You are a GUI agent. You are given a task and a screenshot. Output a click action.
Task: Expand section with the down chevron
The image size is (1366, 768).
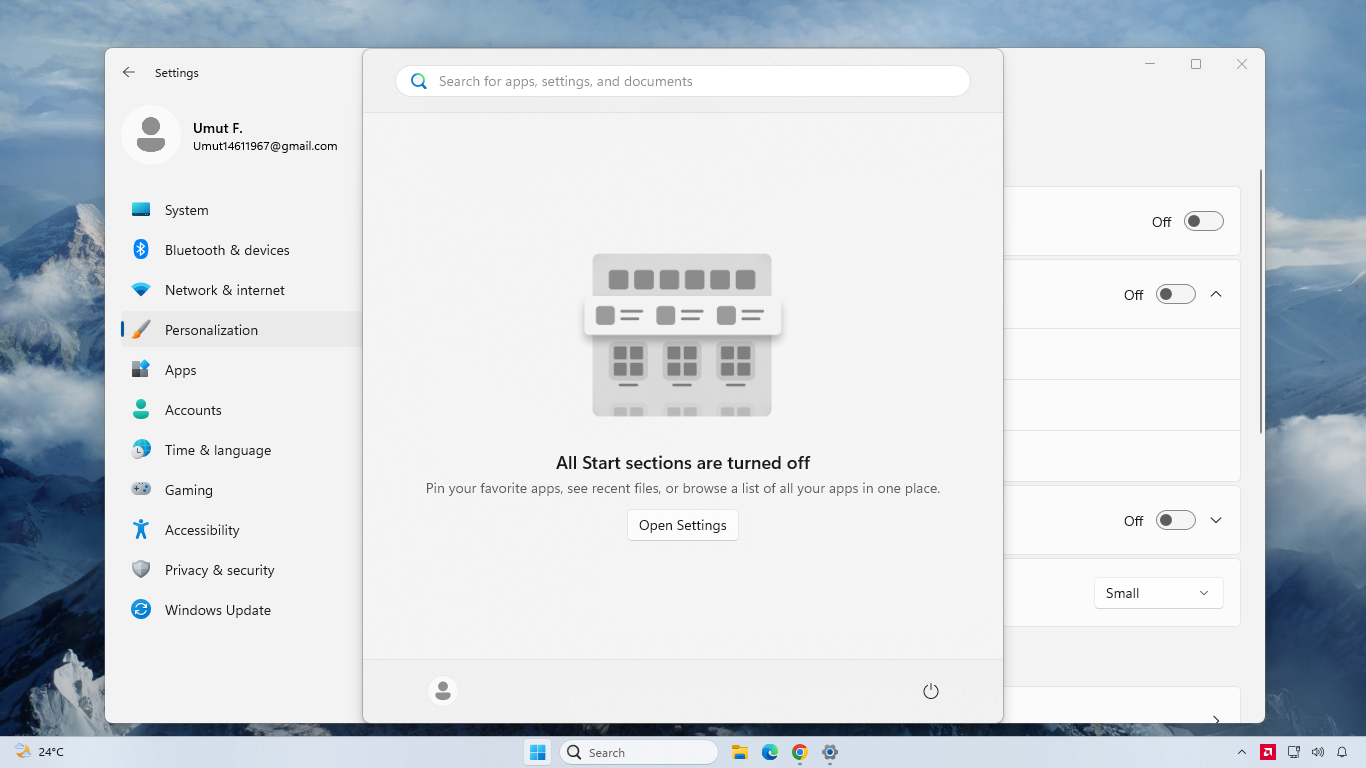[x=1216, y=521]
